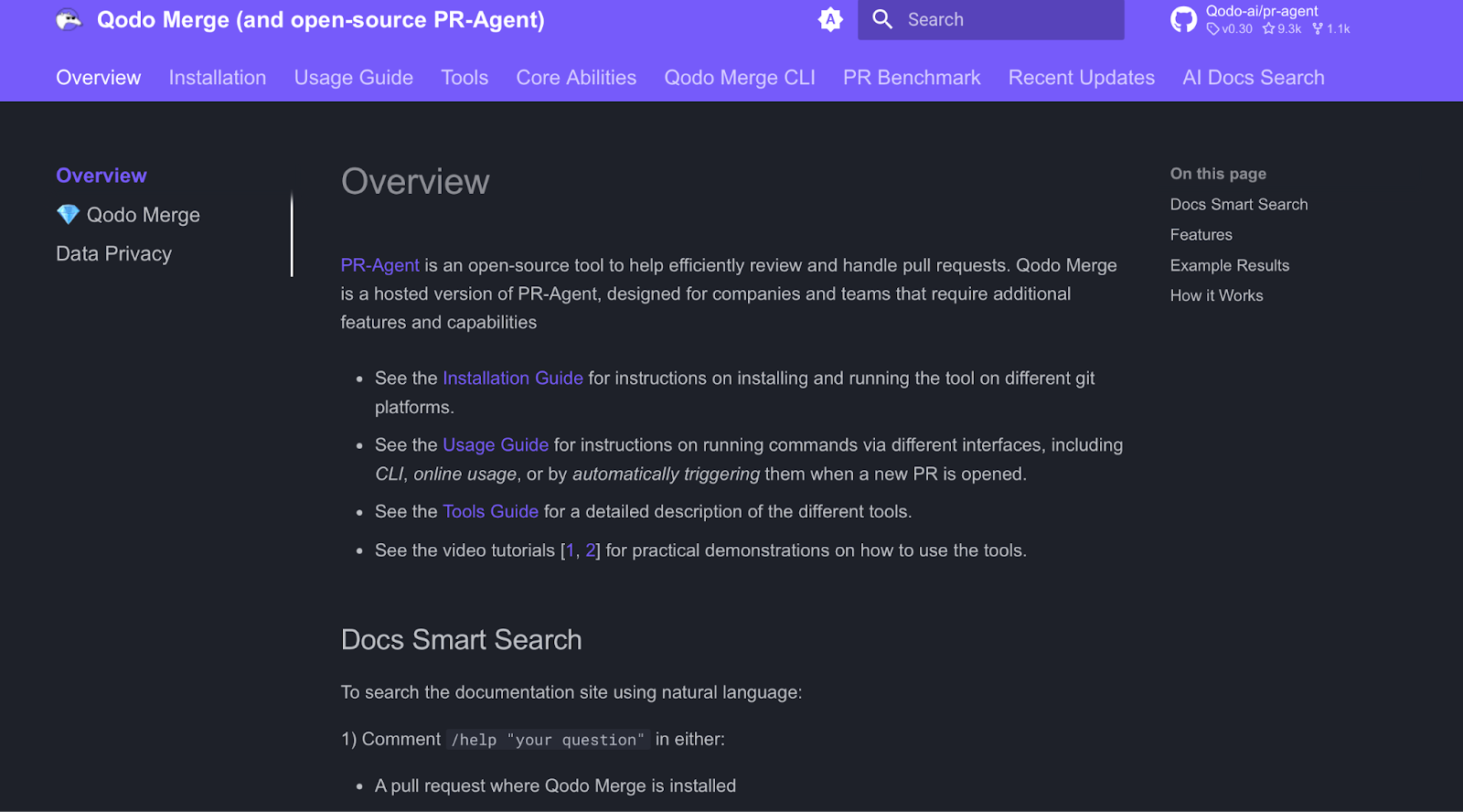Jump to Docs Smart Search in page contents
This screenshot has height=812, width=1463.
(1239, 205)
